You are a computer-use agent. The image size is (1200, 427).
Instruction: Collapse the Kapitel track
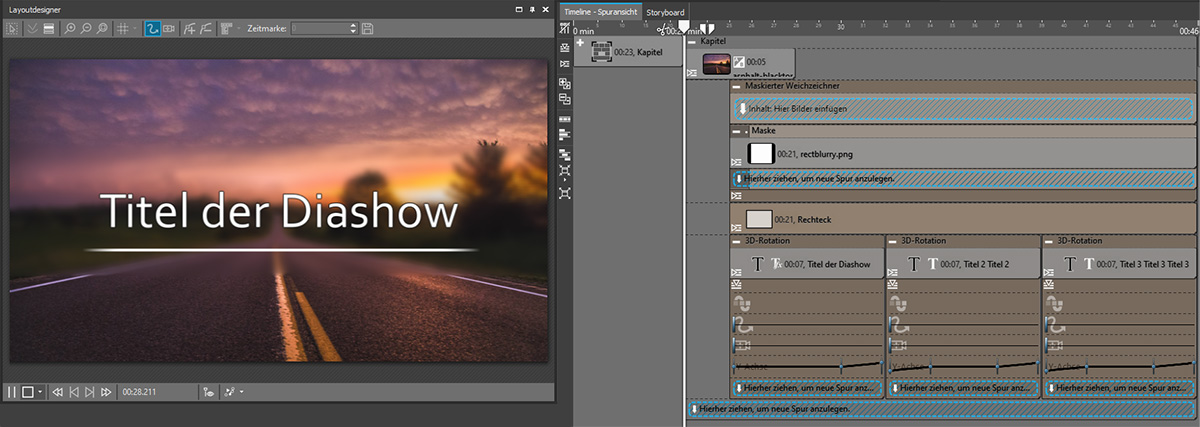pyautogui.click(x=692, y=41)
